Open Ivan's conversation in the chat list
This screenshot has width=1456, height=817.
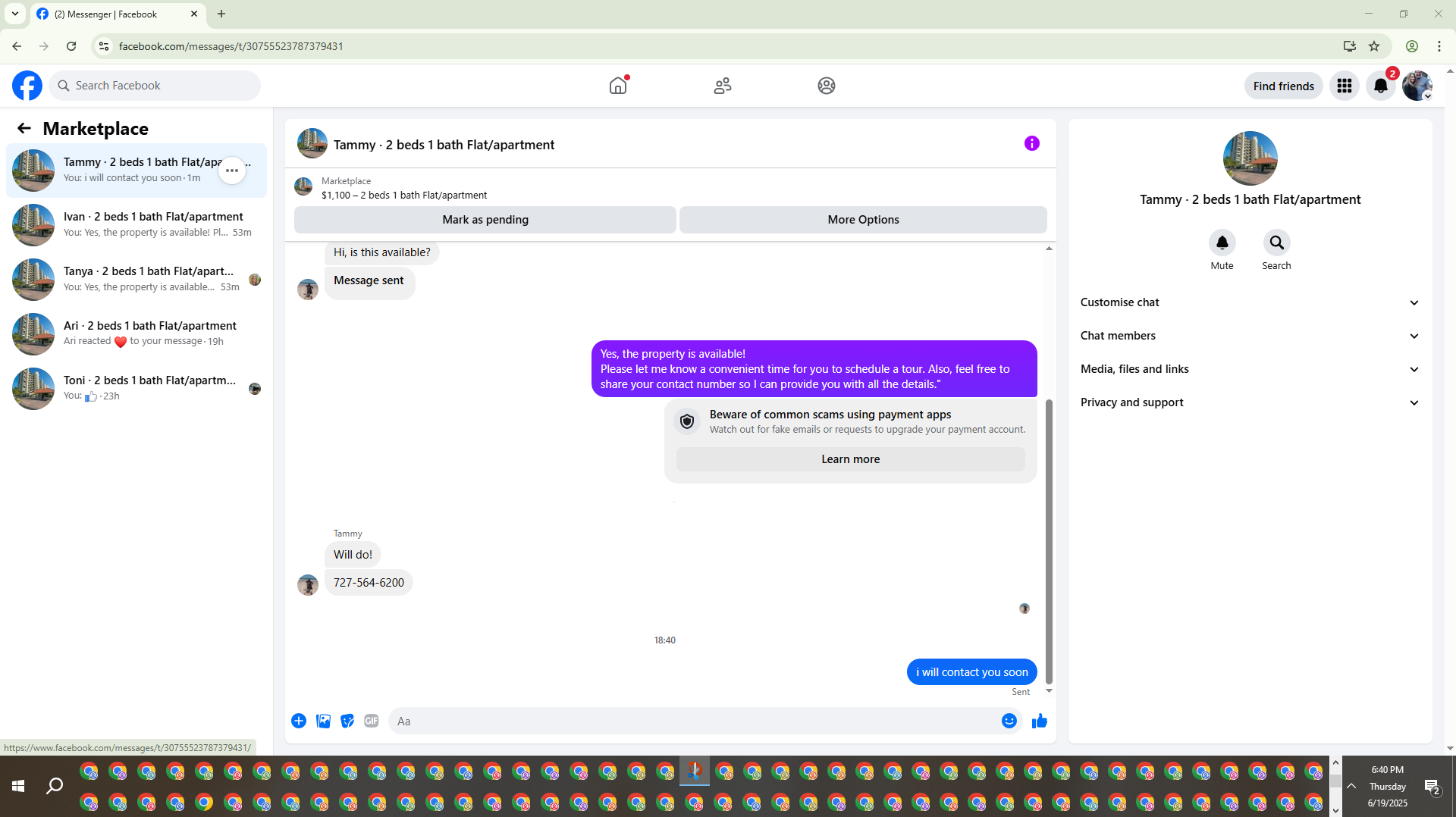(136, 225)
